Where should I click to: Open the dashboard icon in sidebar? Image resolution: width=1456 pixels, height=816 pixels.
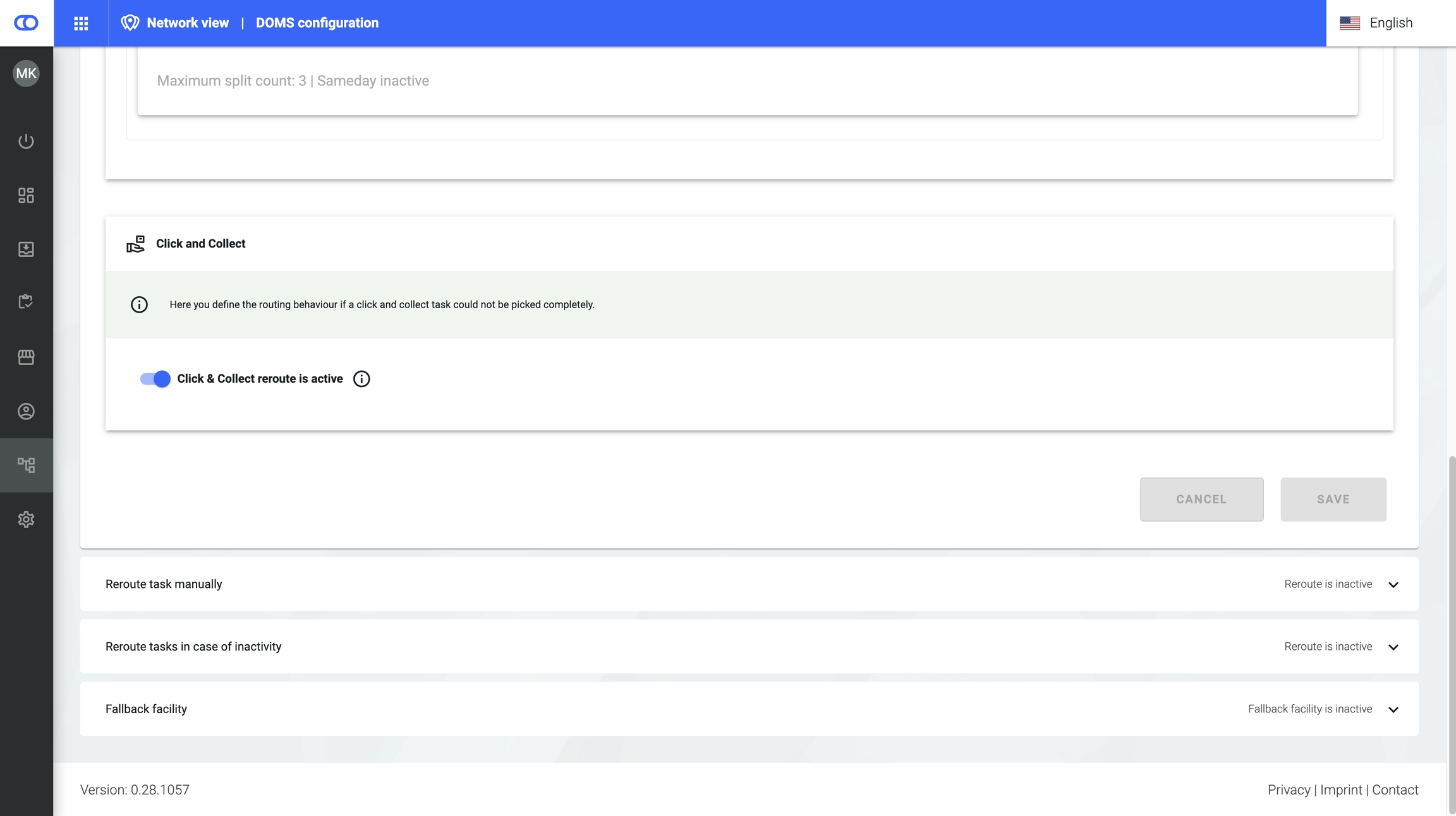click(x=26, y=195)
